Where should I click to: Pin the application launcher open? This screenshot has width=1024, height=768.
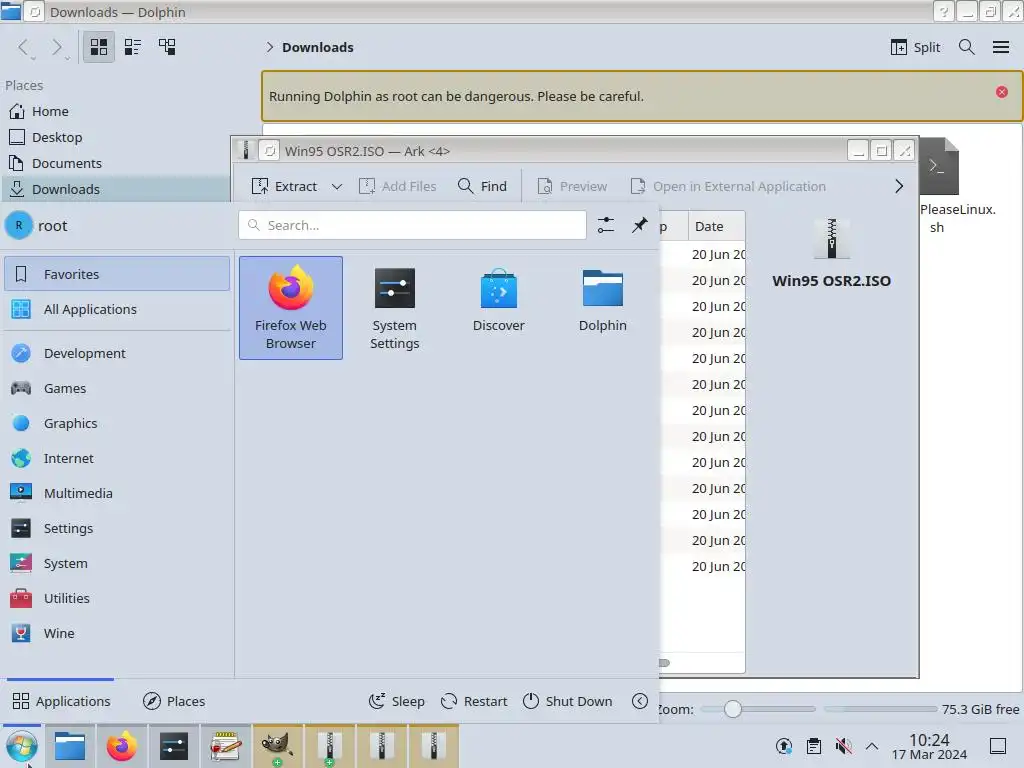pyautogui.click(x=639, y=225)
